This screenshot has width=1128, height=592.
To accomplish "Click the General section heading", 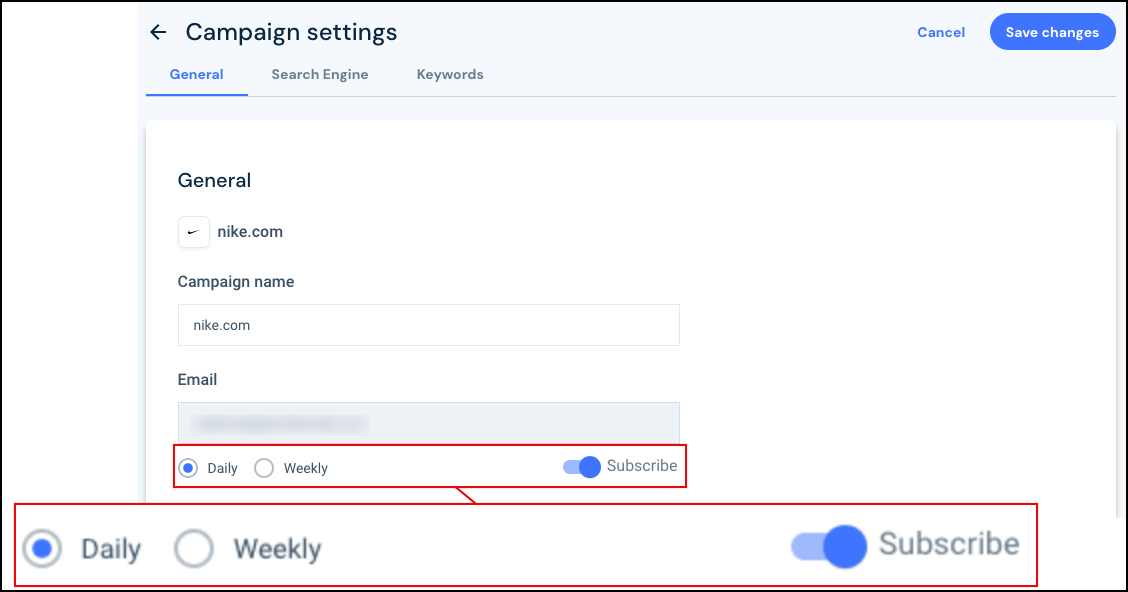I will (214, 180).
